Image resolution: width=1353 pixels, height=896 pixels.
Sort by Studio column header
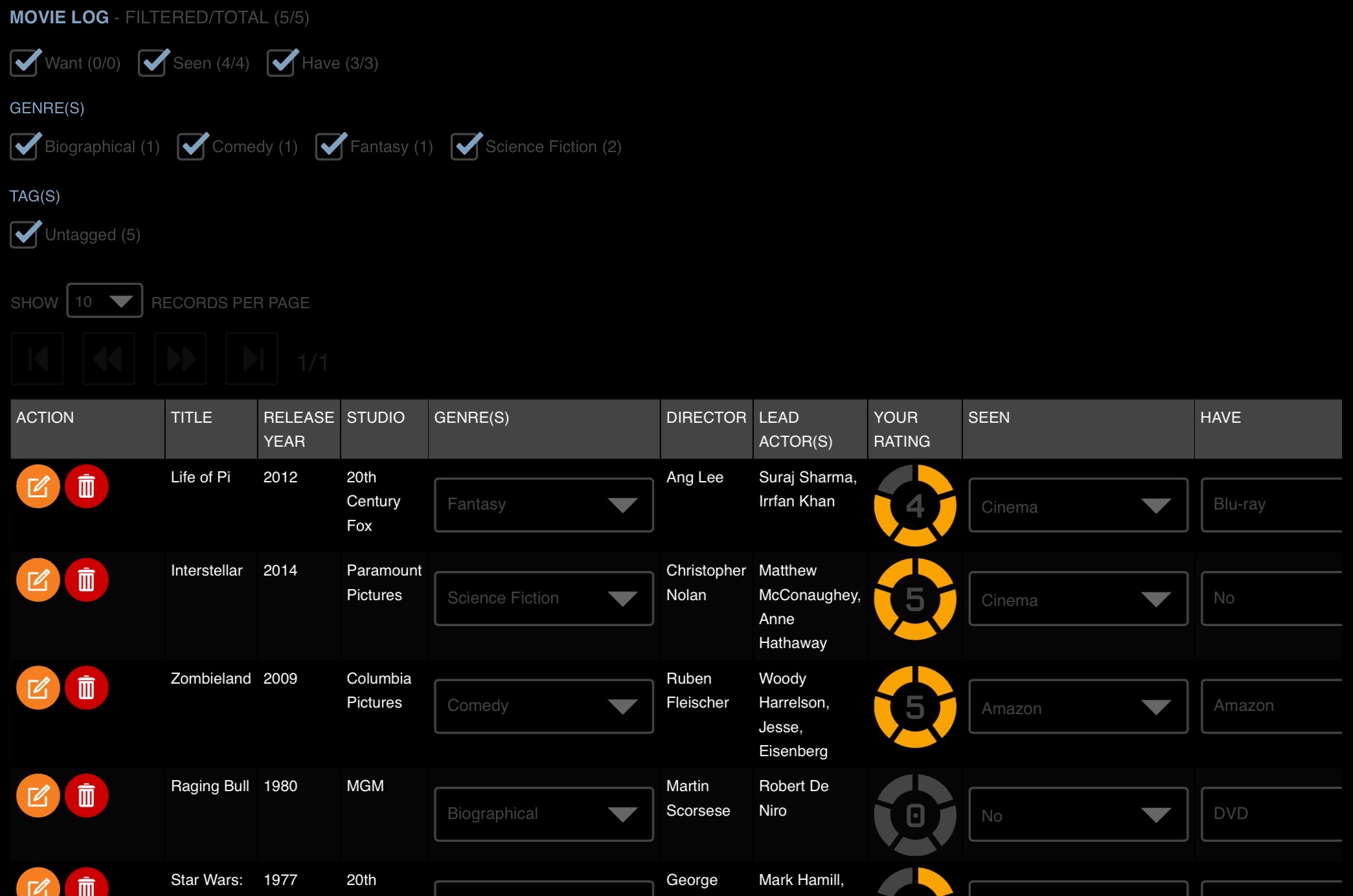(384, 429)
